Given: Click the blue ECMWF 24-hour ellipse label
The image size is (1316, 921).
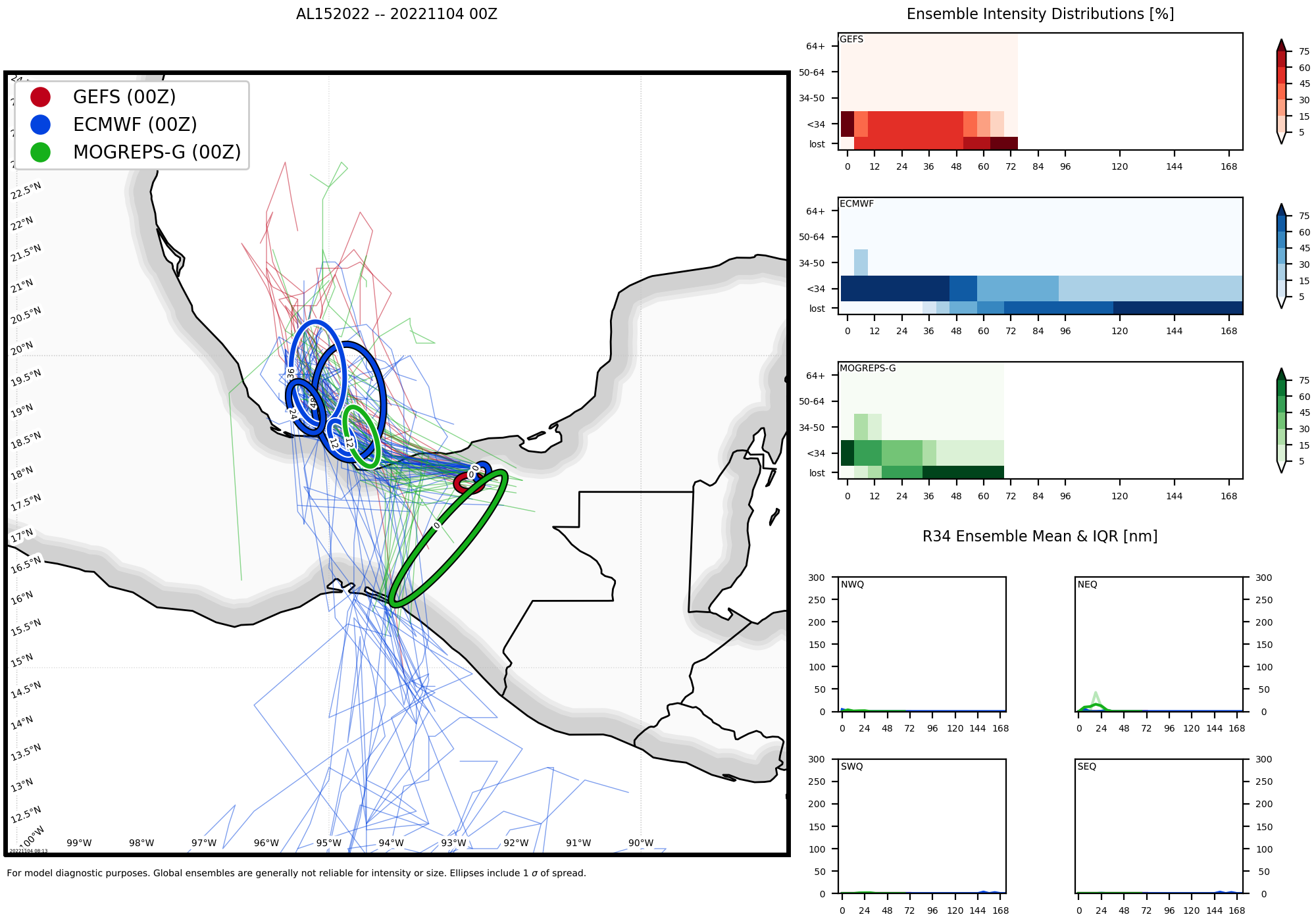Looking at the screenshot, I should (292, 414).
